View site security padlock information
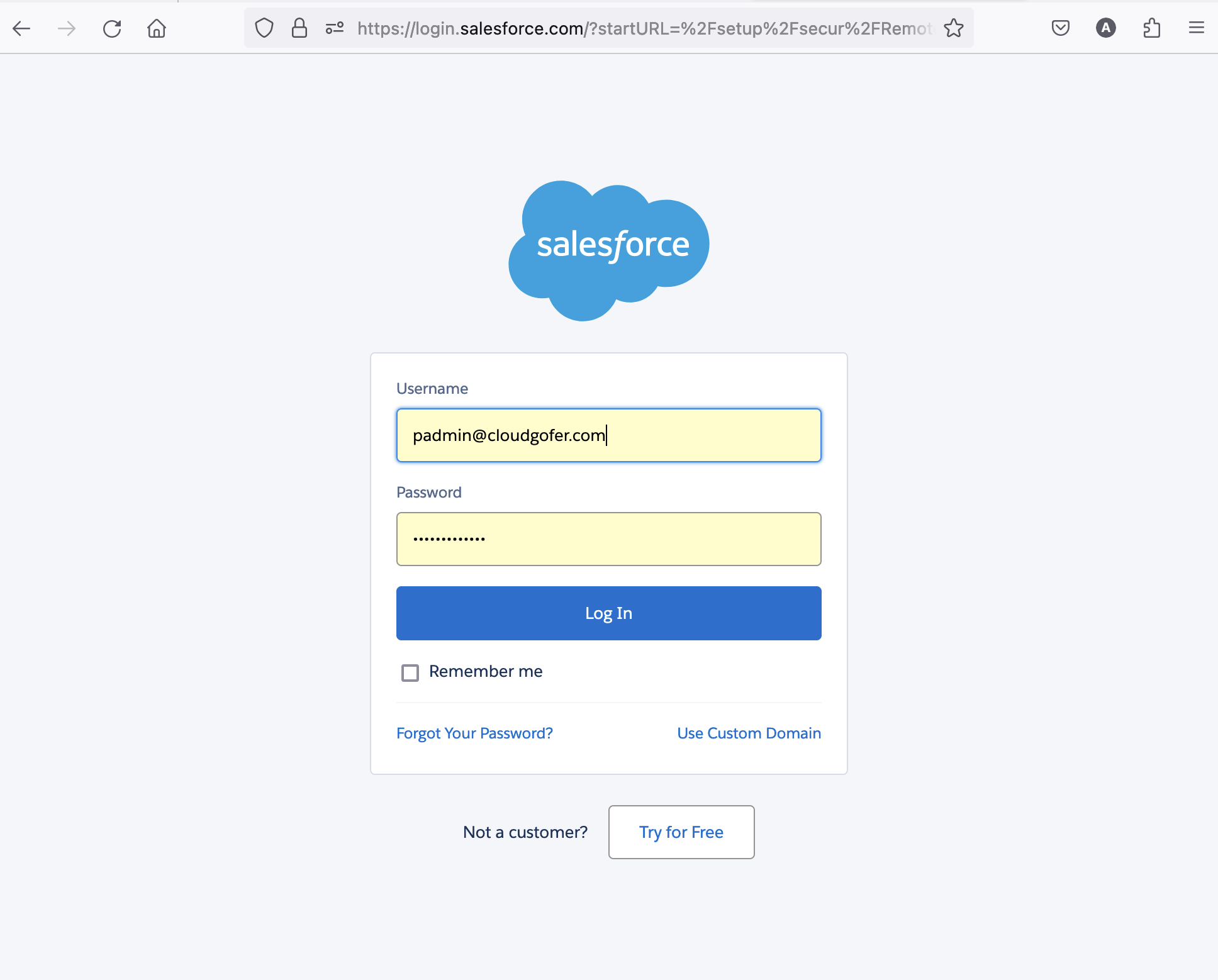 pos(299,28)
